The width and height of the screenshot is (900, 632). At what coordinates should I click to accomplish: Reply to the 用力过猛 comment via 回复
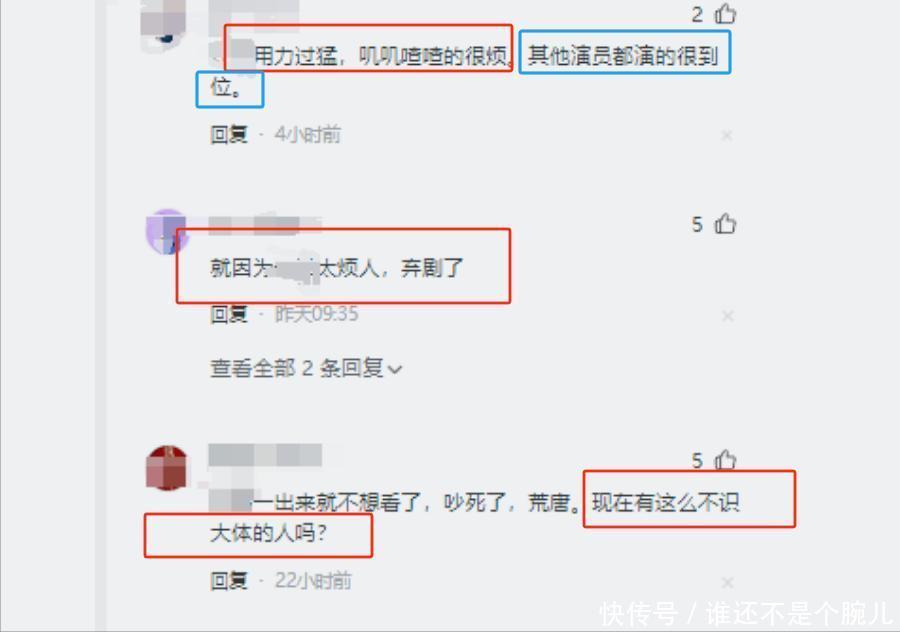coord(229,135)
